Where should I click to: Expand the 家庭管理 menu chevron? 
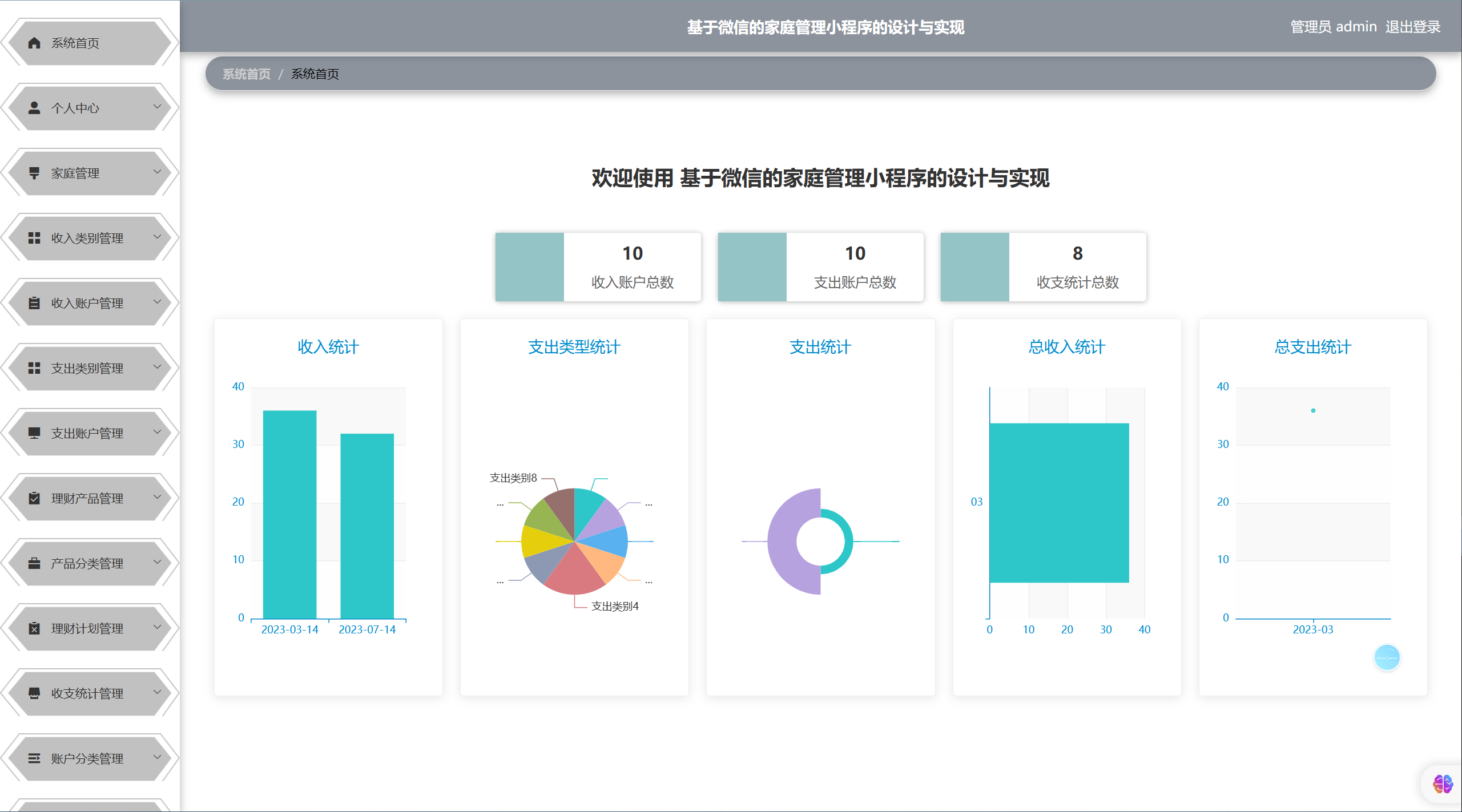(157, 172)
